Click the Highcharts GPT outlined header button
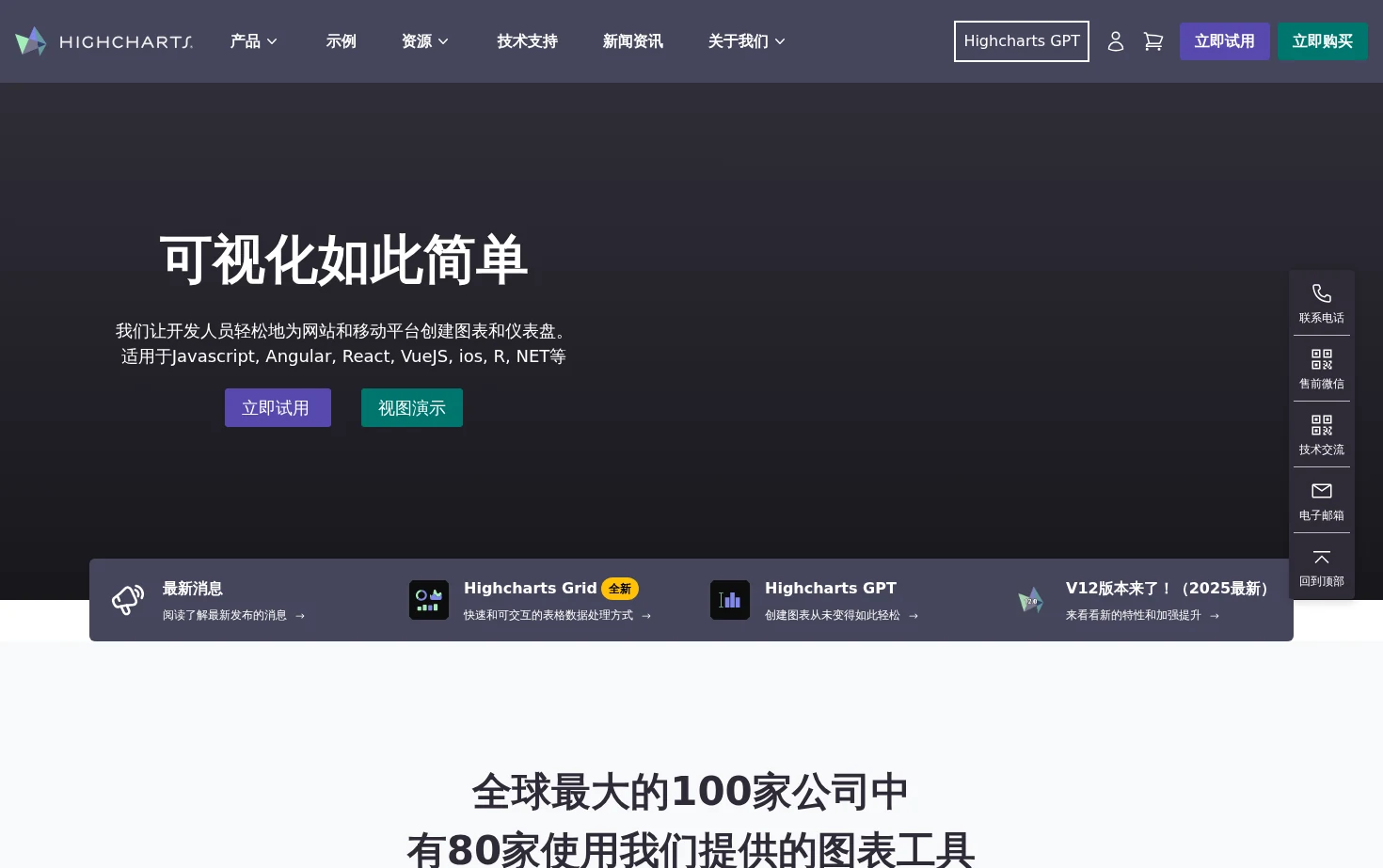Viewport: 1383px width, 868px height. (1022, 41)
